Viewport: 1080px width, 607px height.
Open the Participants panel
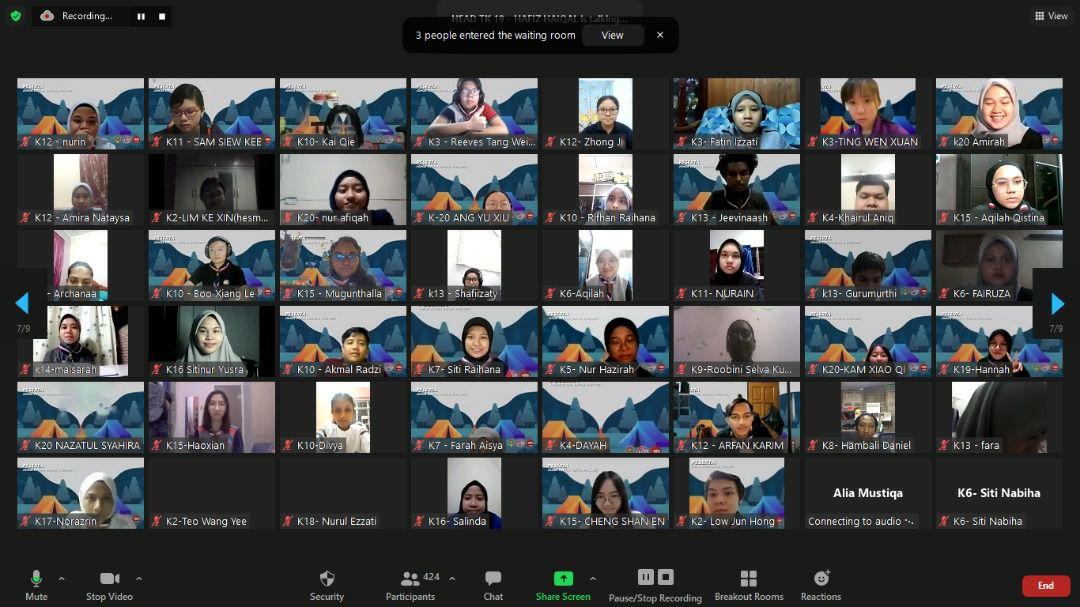pyautogui.click(x=410, y=584)
